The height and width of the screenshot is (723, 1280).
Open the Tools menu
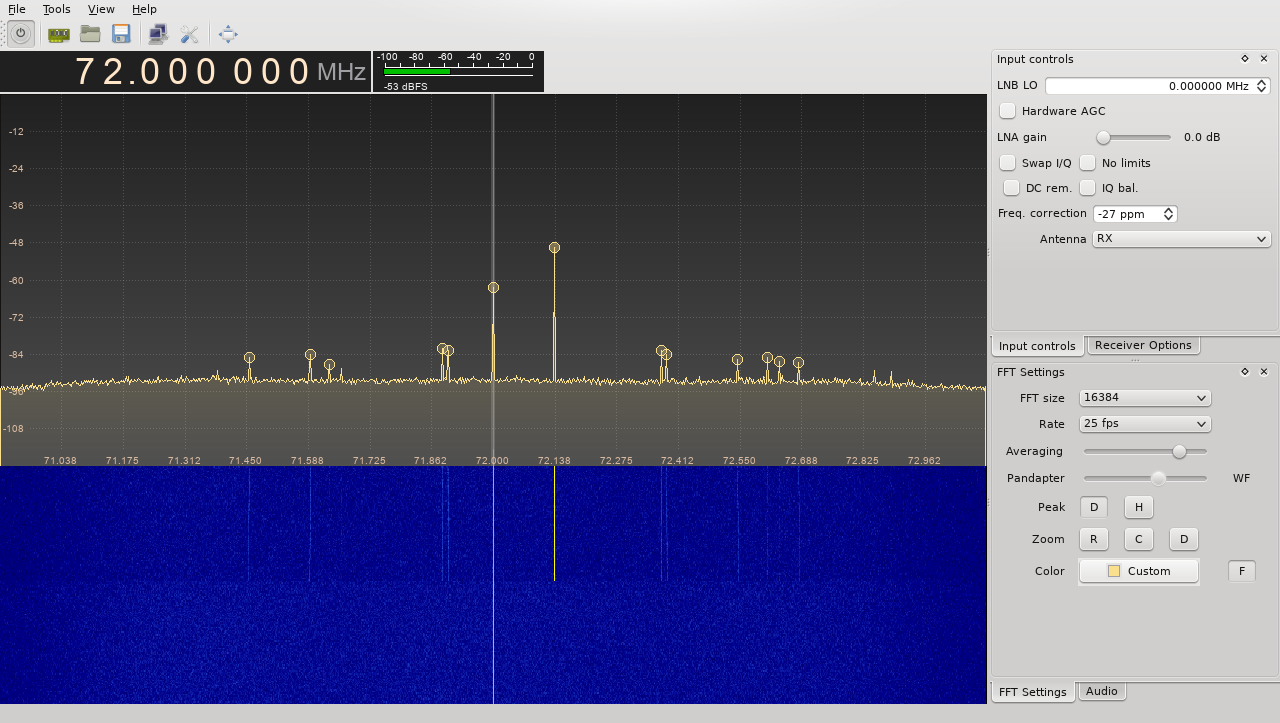(x=56, y=9)
